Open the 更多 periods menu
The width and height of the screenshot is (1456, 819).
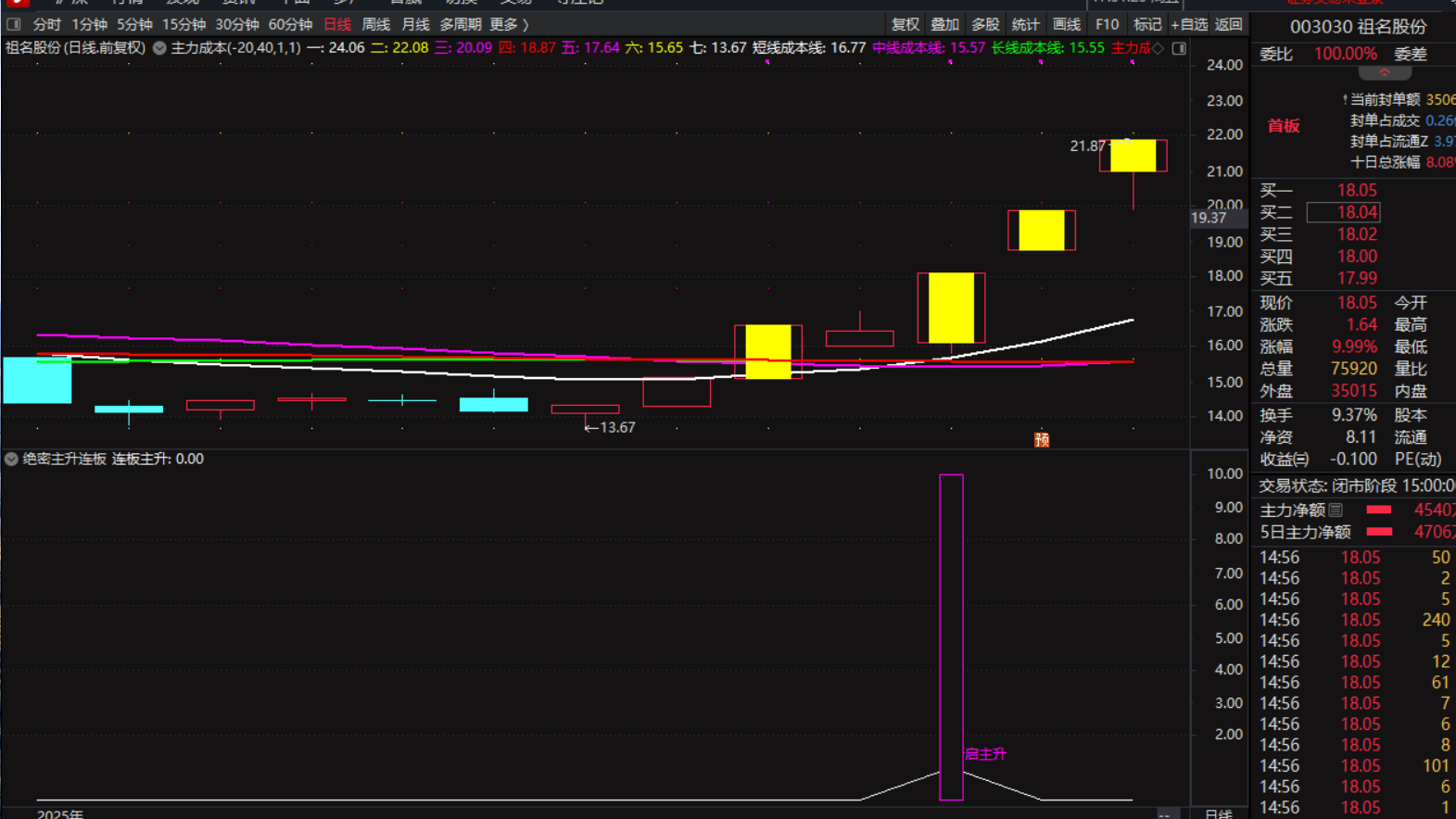[x=508, y=25]
